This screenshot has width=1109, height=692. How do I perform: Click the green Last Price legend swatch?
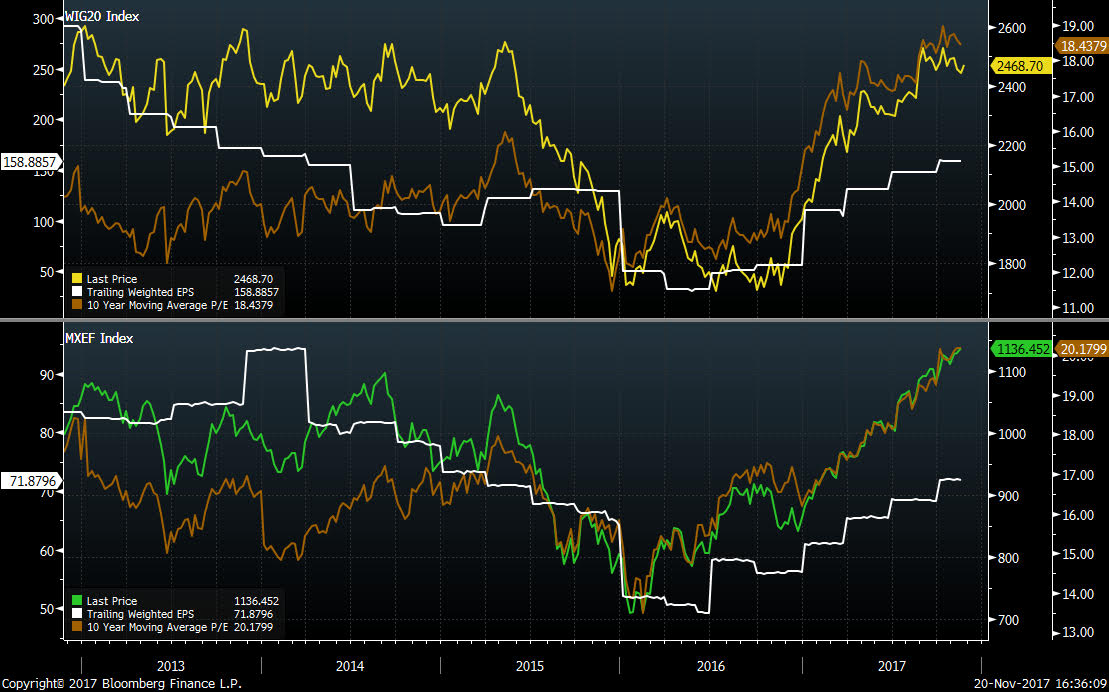77,601
